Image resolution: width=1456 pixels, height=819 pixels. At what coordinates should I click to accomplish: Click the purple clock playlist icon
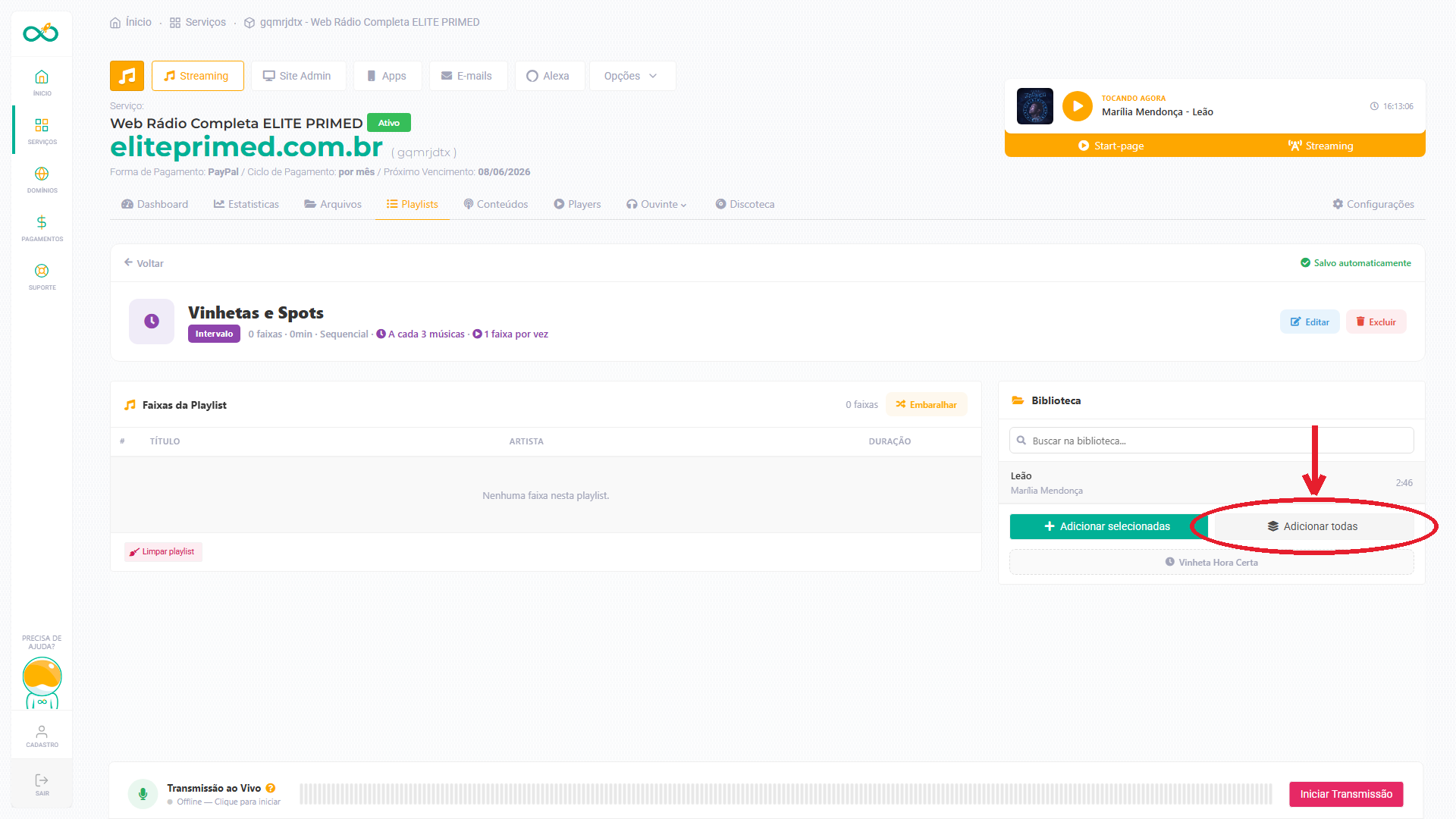pyautogui.click(x=152, y=322)
